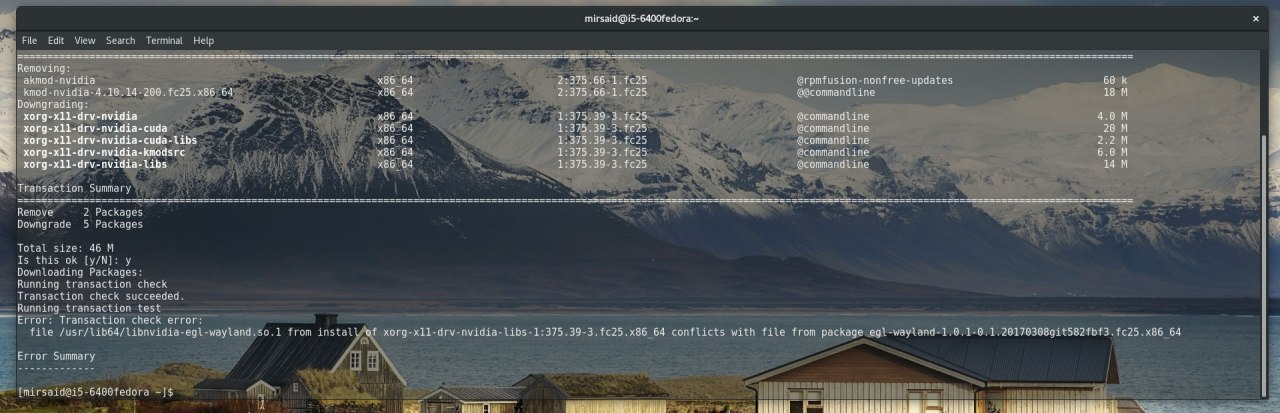The height and width of the screenshot is (413, 1280).
Task: Click 'Transaction check succeeded.' line
Action: tap(101, 296)
